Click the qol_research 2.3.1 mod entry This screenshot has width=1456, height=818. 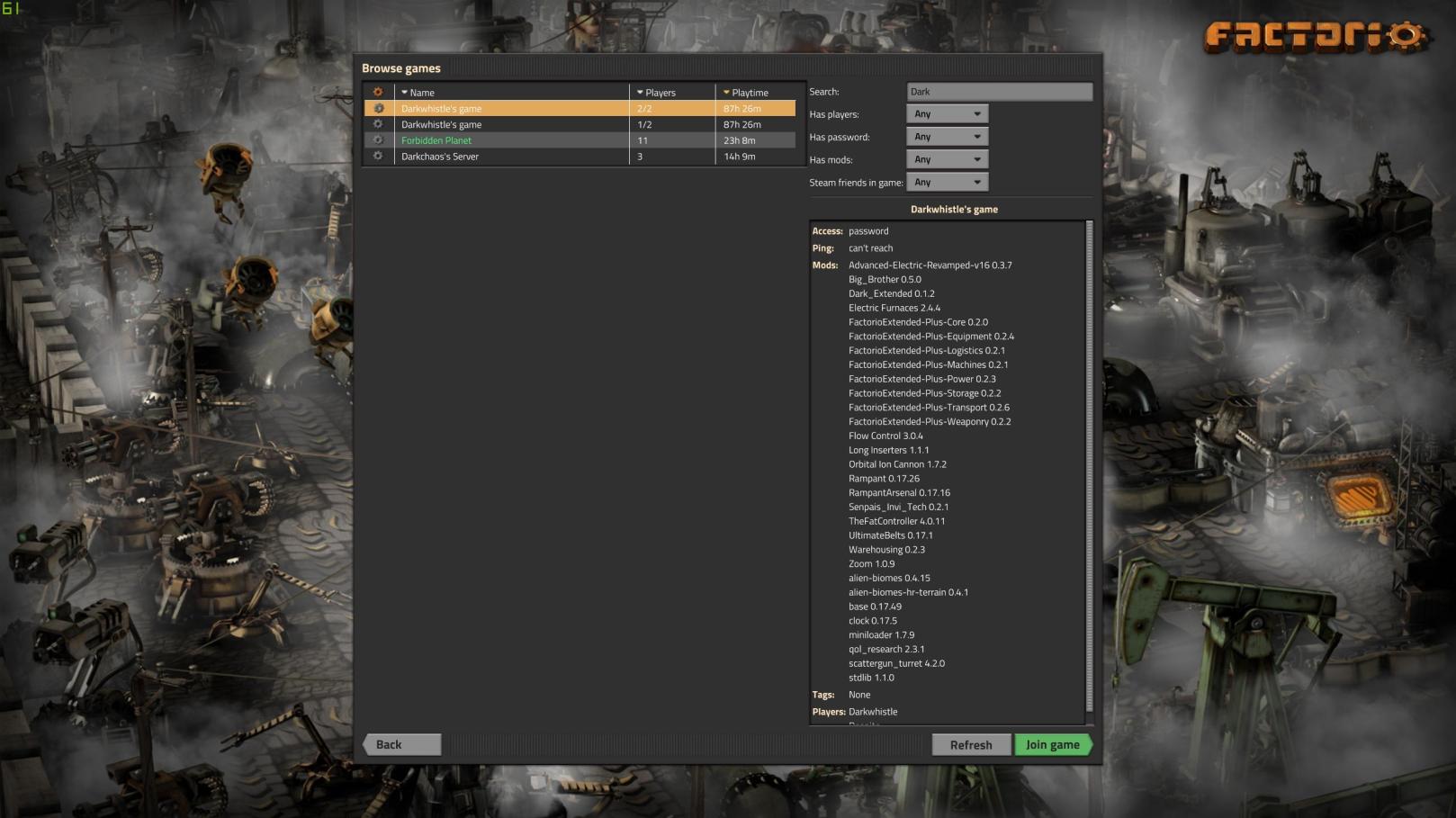pos(886,650)
